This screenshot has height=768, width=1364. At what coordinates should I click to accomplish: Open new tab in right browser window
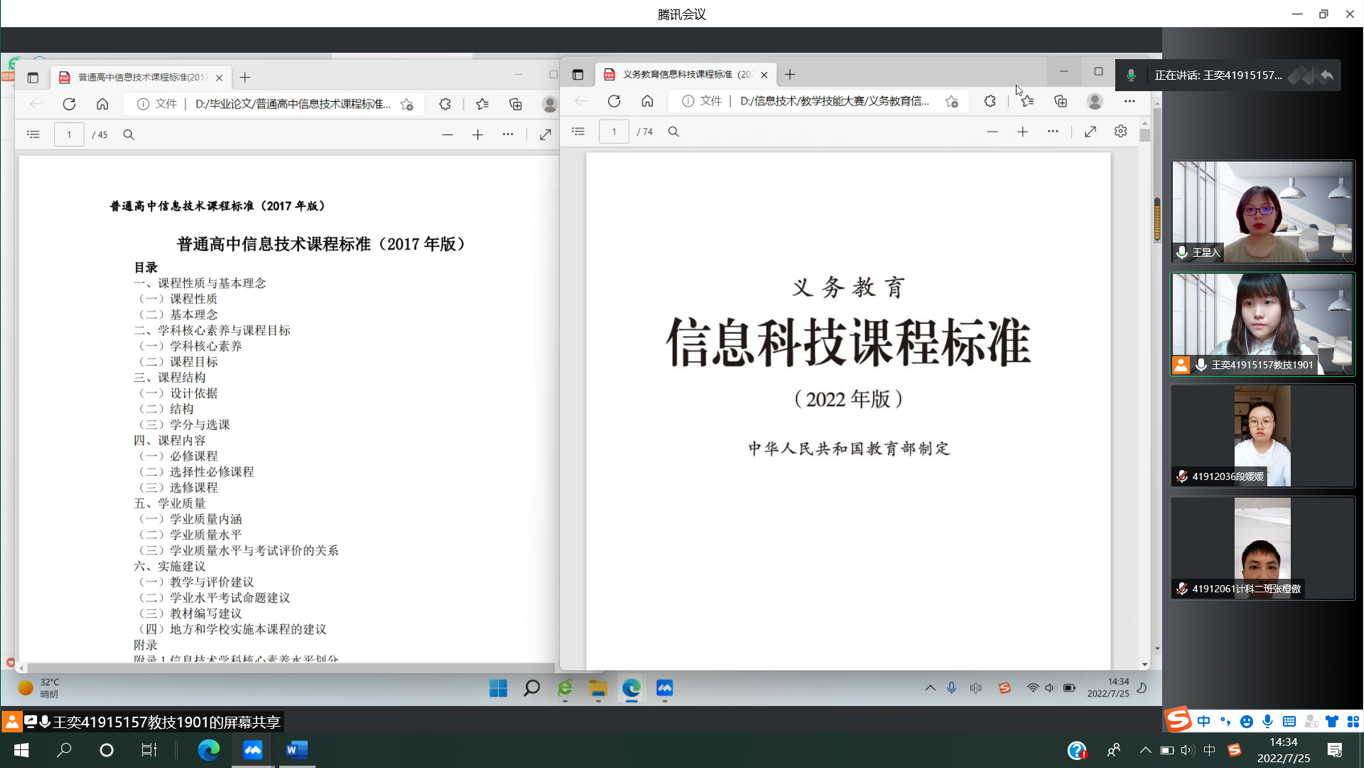[x=790, y=74]
